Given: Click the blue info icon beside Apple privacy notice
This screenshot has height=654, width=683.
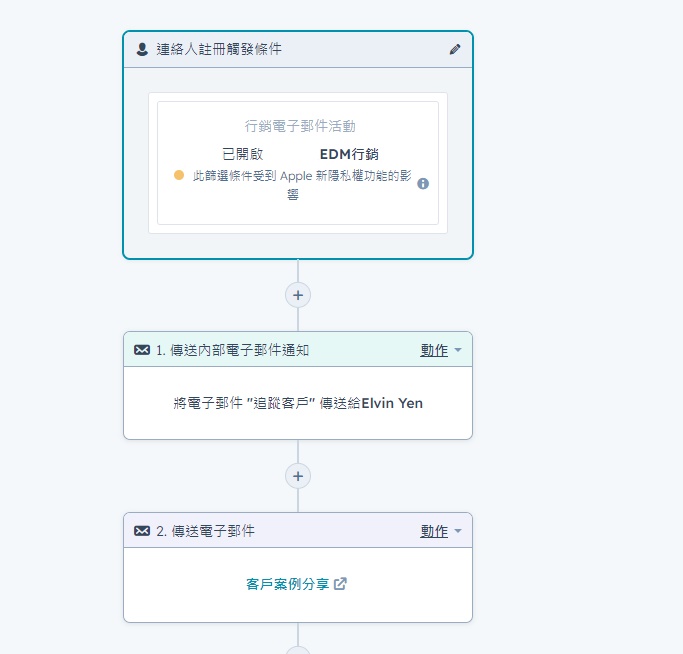Looking at the screenshot, I should (x=423, y=183).
